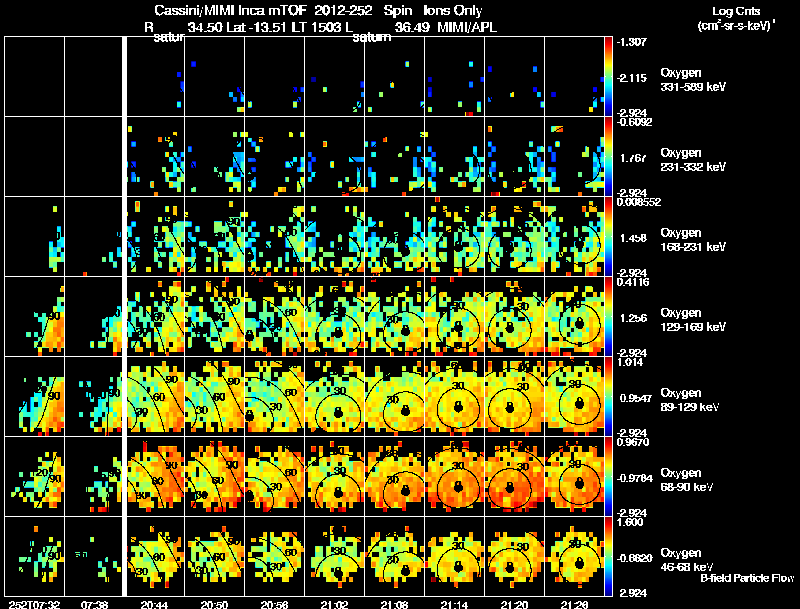
Task: Click the '20:50' time label
Action: pos(214,604)
